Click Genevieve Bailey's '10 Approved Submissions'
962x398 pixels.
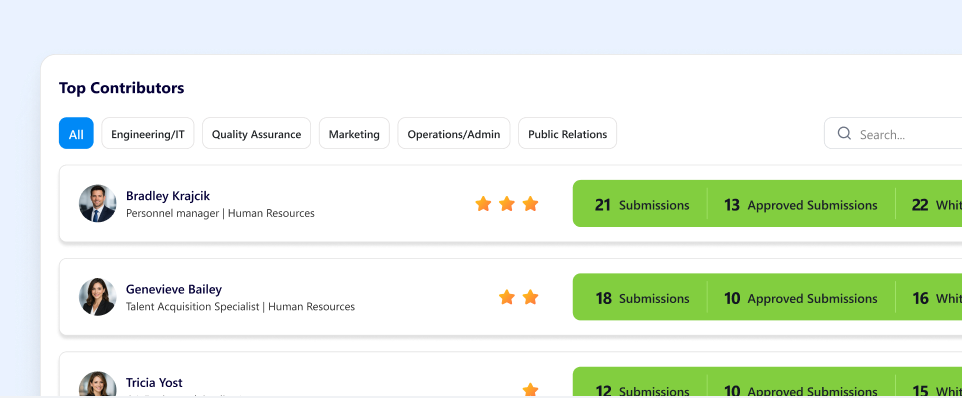click(801, 298)
